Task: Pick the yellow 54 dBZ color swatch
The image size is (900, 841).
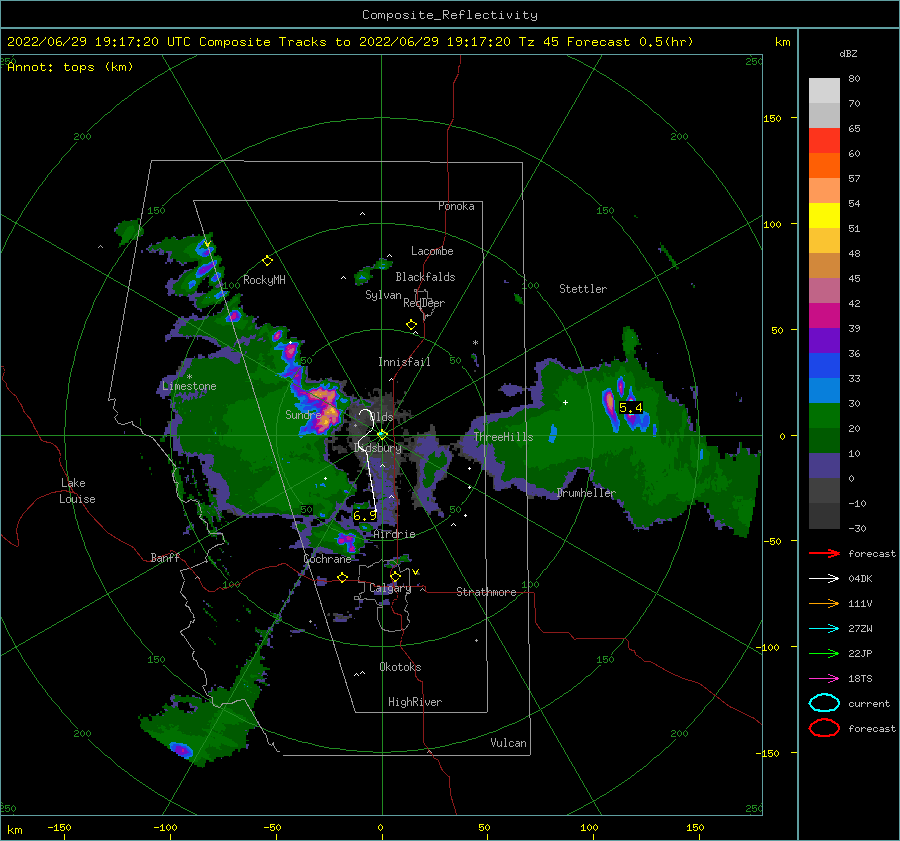Action: tap(824, 215)
